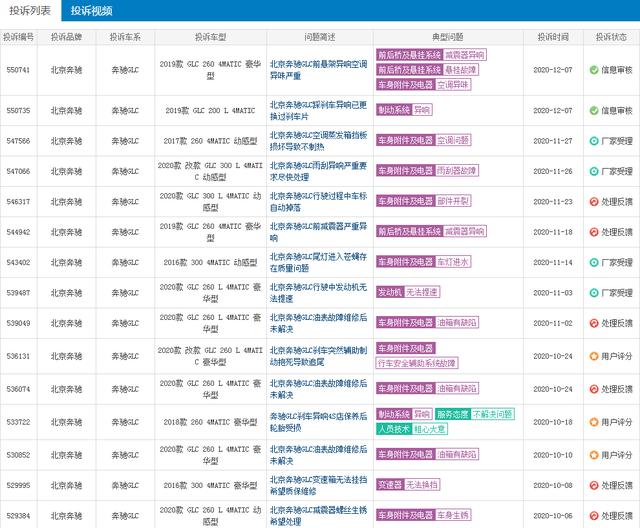Open complaint about 尾灯进入苍蝇
Viewport: 640px width, 528px height.
click(x=318, y=262)
